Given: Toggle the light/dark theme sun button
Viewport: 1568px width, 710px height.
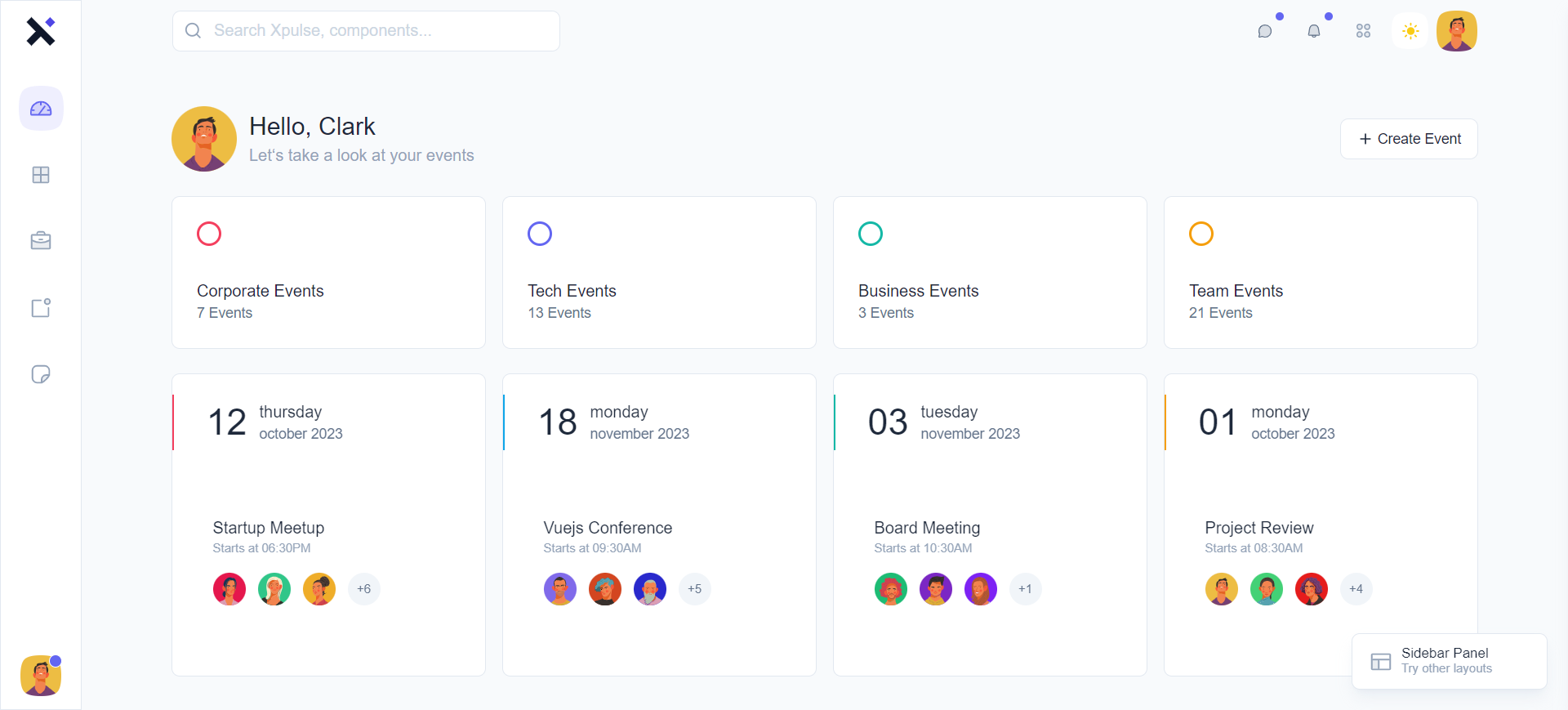Looking at the screenshot, I should click(1410, 31).
